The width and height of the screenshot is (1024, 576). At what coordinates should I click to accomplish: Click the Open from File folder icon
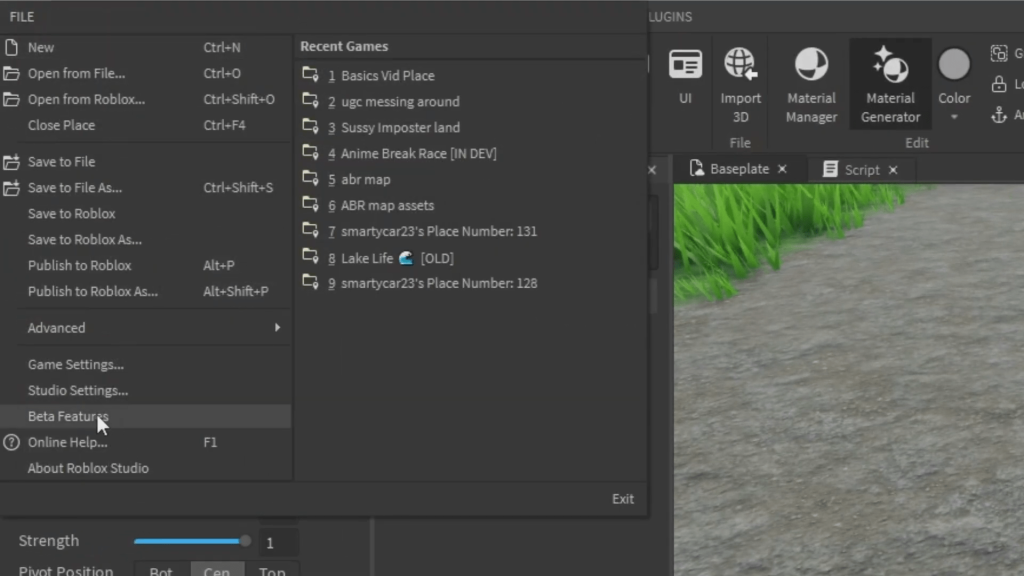[11, 73]
